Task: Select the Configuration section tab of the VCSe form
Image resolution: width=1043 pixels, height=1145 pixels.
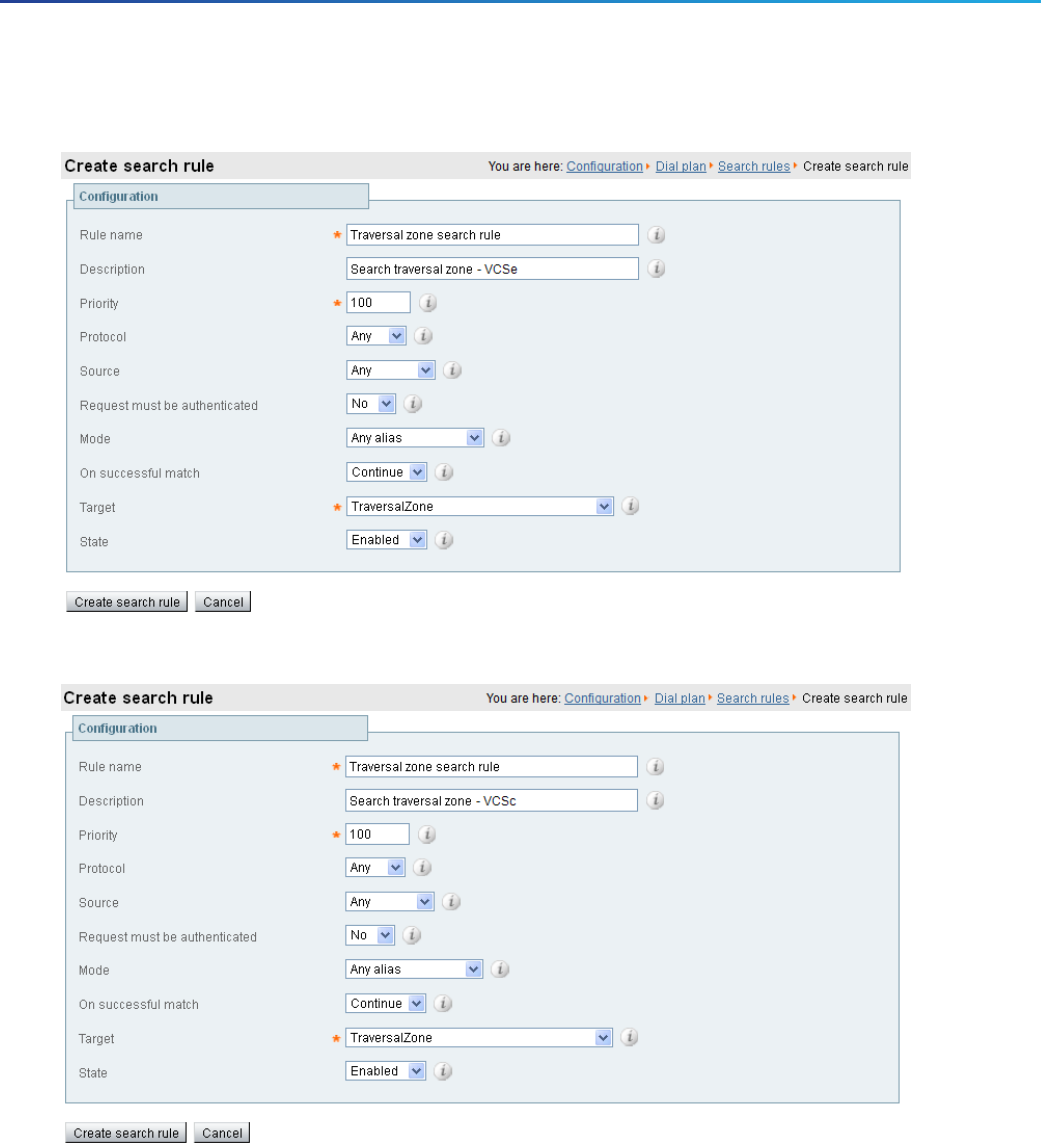Action: [x=221, y=196]
